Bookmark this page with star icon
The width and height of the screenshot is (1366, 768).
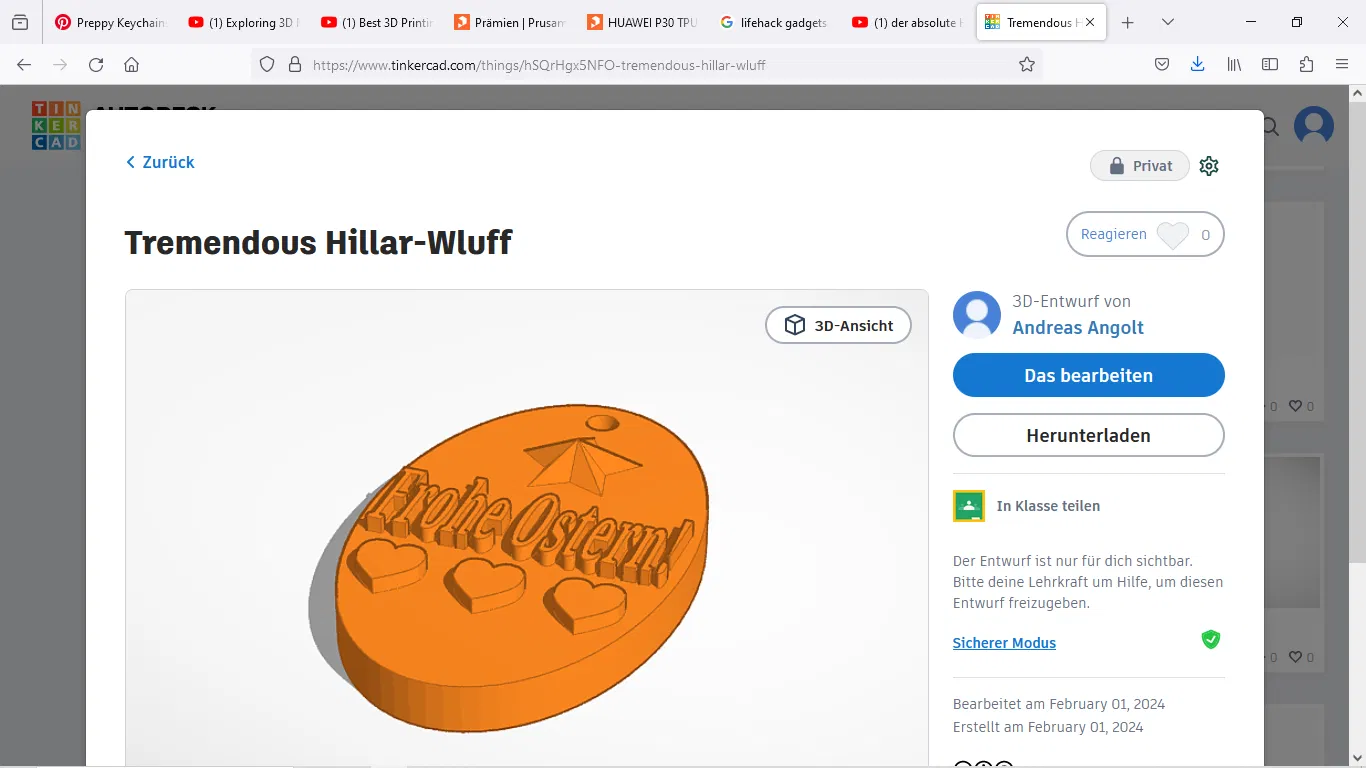click(x=1027, y=64)
